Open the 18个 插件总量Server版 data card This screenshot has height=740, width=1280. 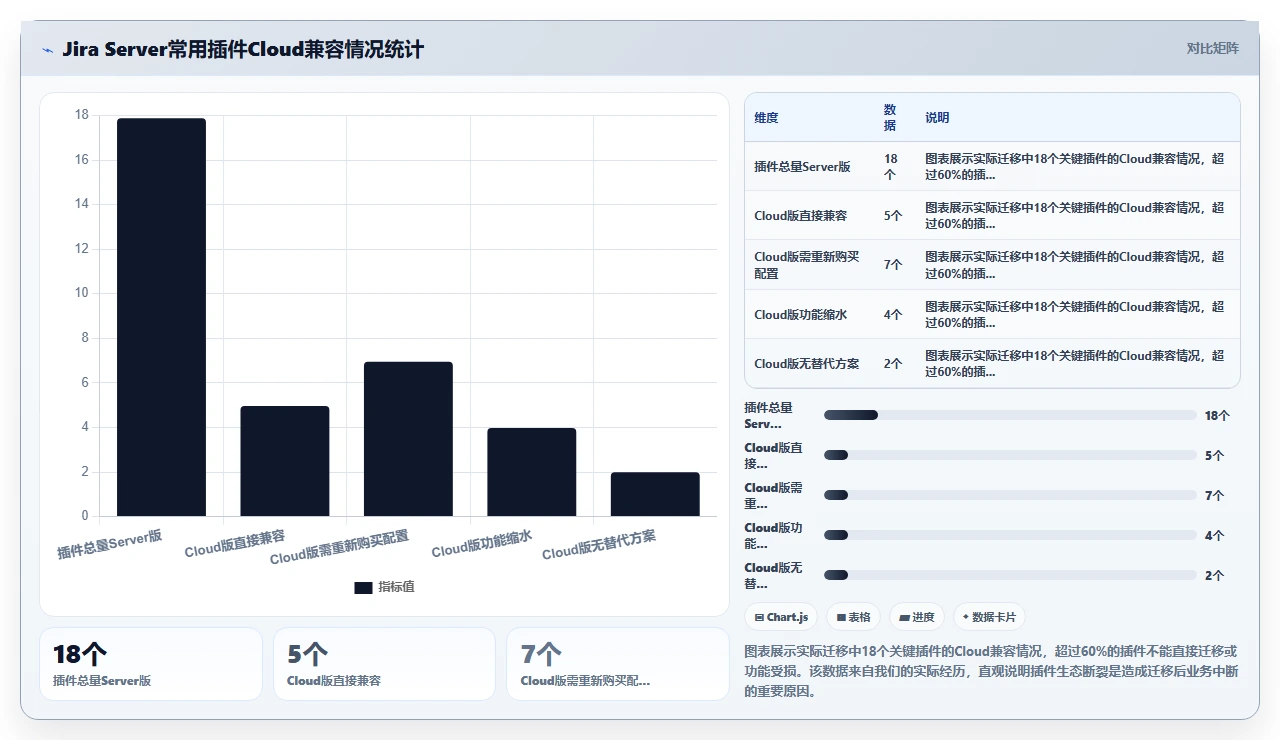pyautogui.click(x=151, y=664)
